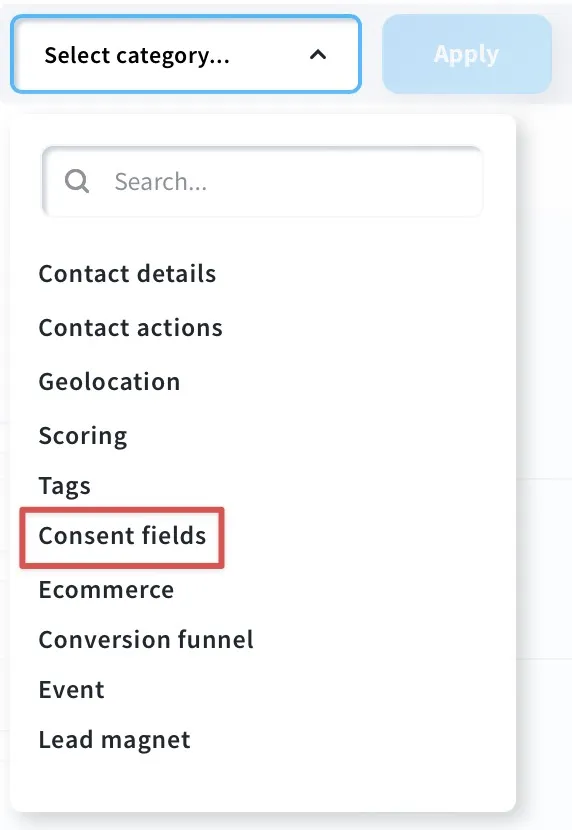Select the highlighted Consent fields option
Viewport: 572px width, 830px height.
pyautogui.click(x=122, y=536)
